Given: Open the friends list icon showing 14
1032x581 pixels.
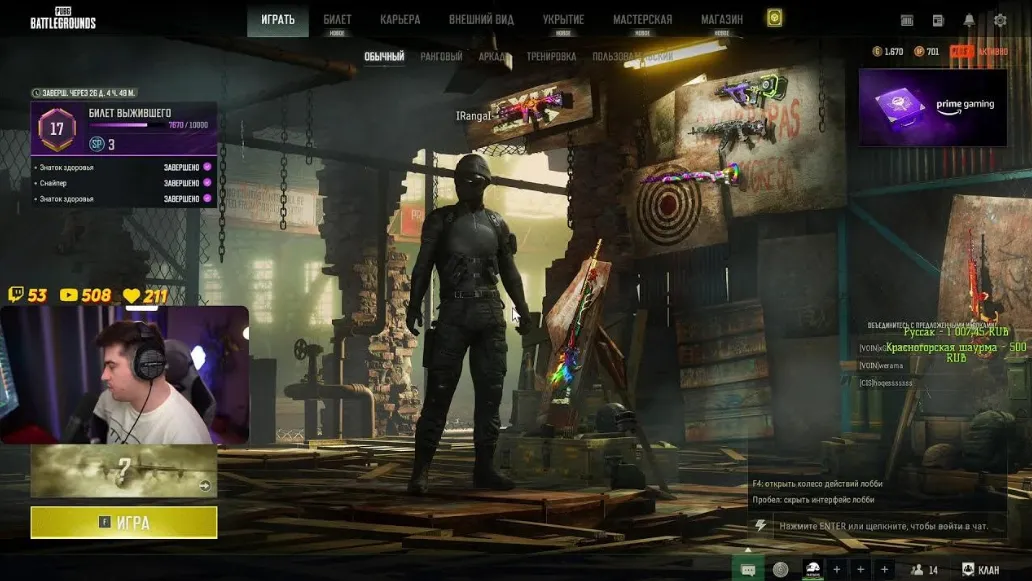Looking at the screenshot, I should [917, 570].
